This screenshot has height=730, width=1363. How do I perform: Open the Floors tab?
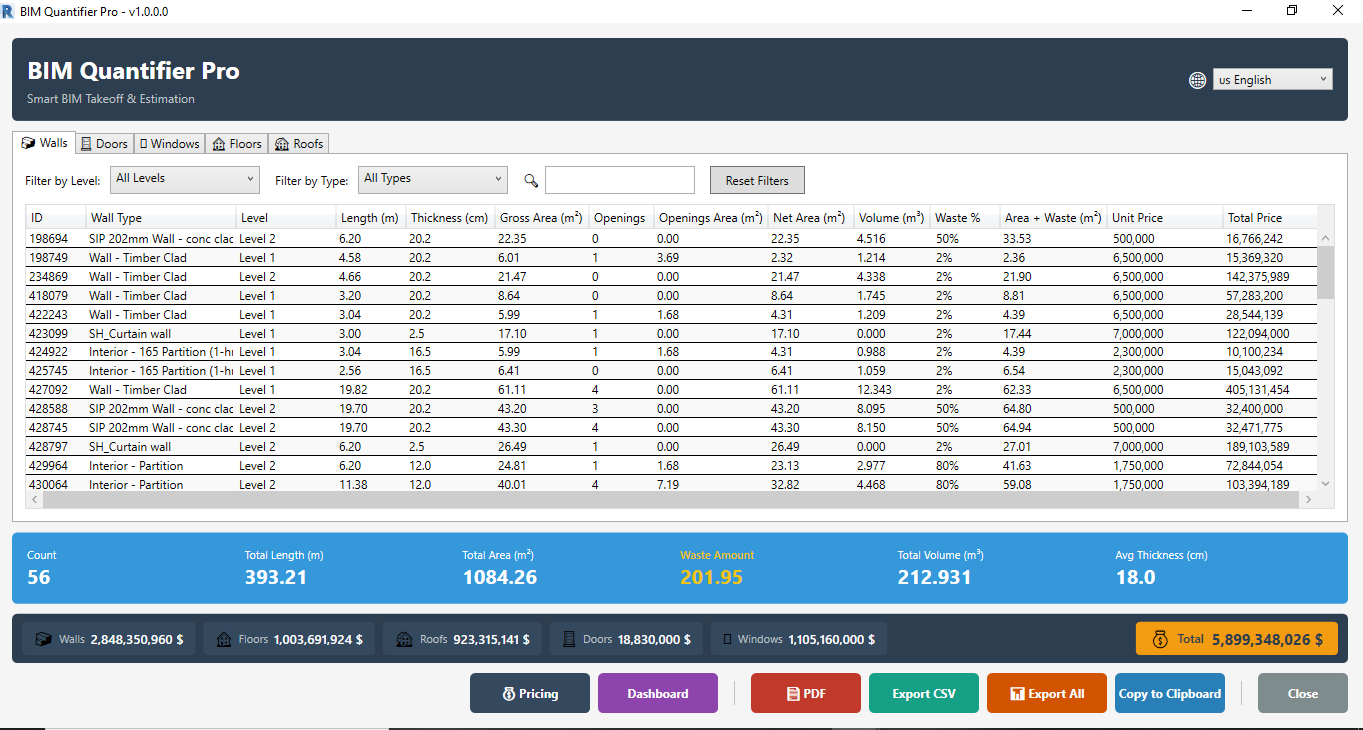pos(237,144)
